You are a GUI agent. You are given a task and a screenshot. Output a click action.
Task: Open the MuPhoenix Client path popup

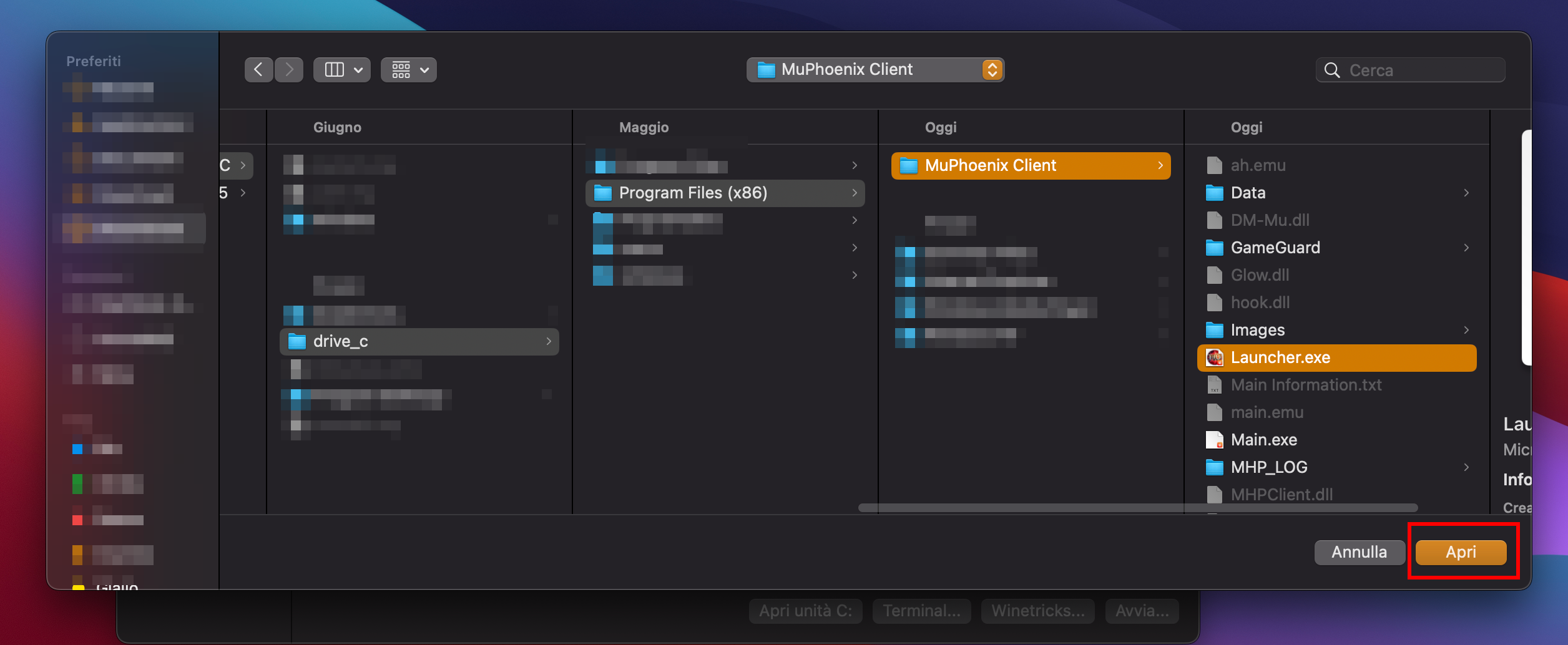pyautogui.click(x=875, y=70)
